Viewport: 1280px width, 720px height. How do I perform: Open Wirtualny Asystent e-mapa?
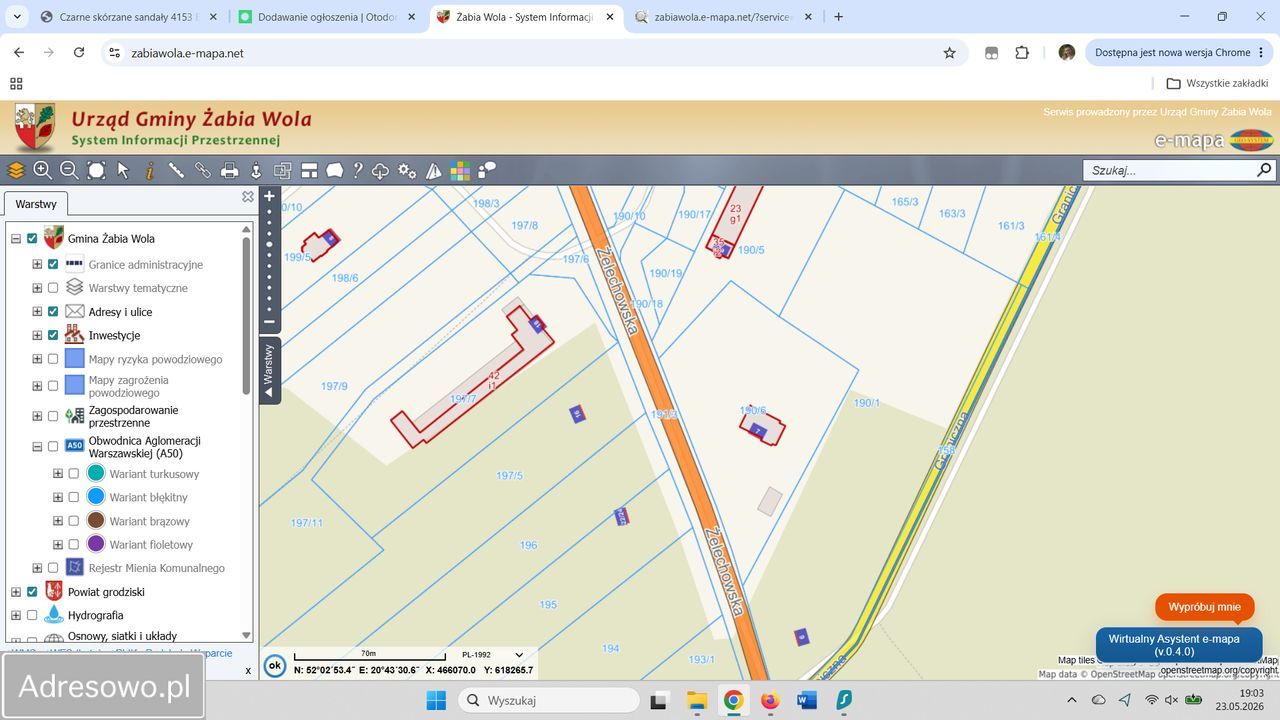click(1179, 645)
